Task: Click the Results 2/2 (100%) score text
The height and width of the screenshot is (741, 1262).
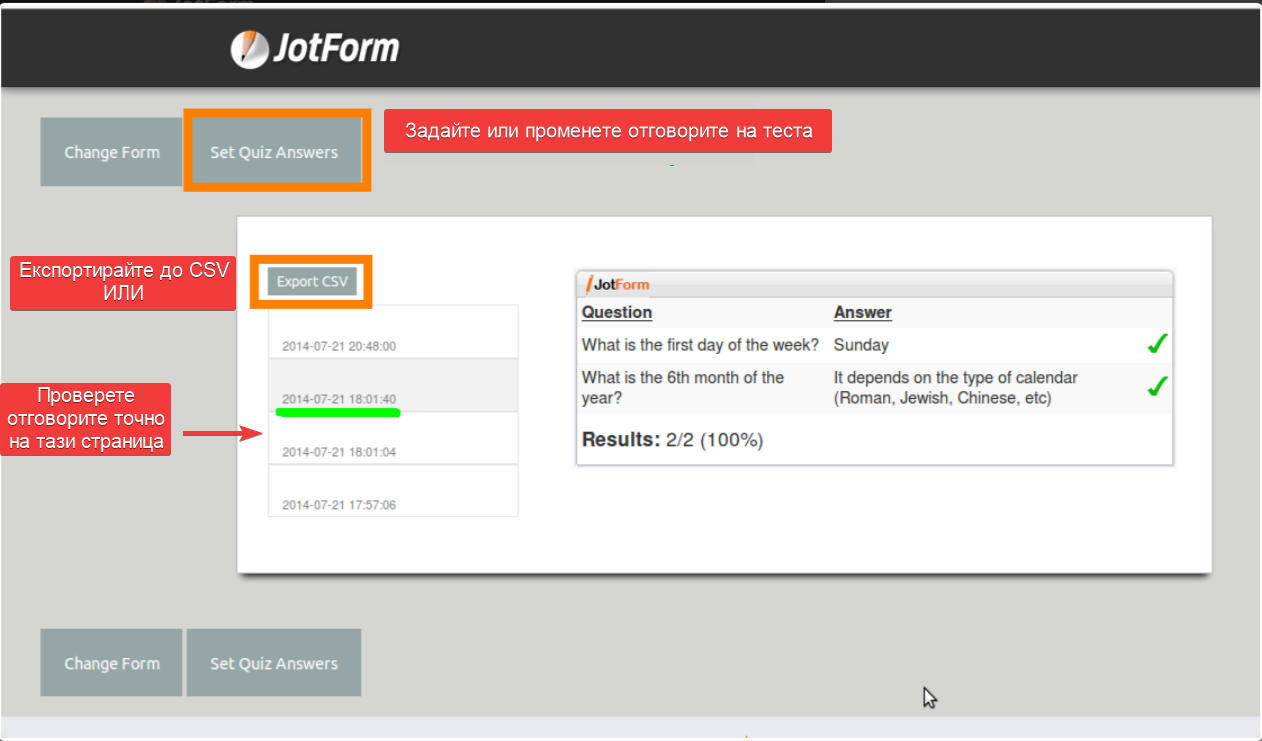Action: tap(672, 440)
